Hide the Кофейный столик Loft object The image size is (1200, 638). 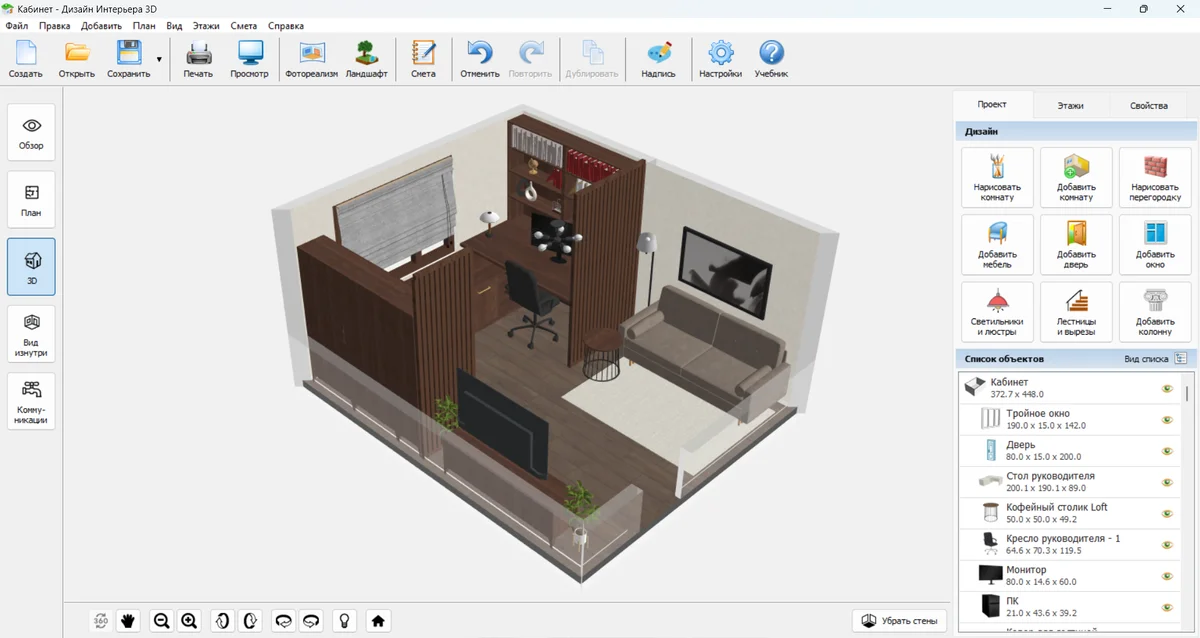click(1166, 514)
